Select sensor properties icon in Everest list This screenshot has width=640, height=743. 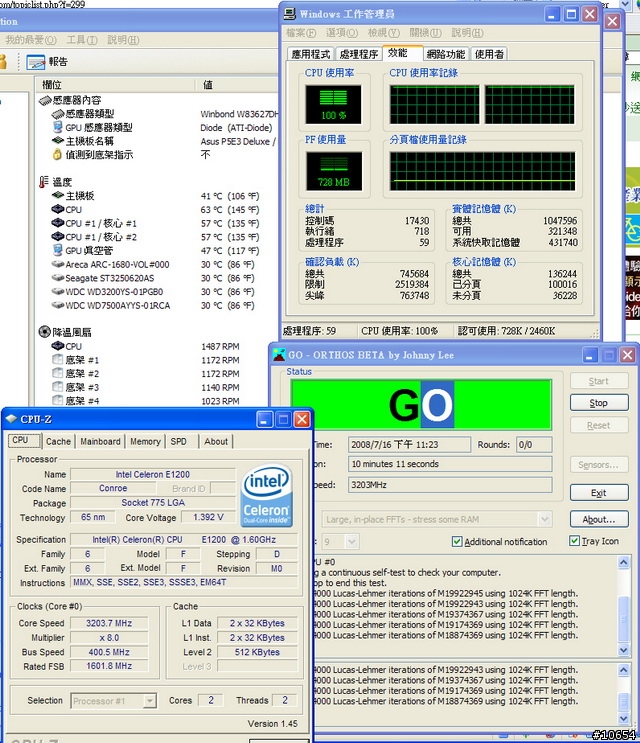45,100
